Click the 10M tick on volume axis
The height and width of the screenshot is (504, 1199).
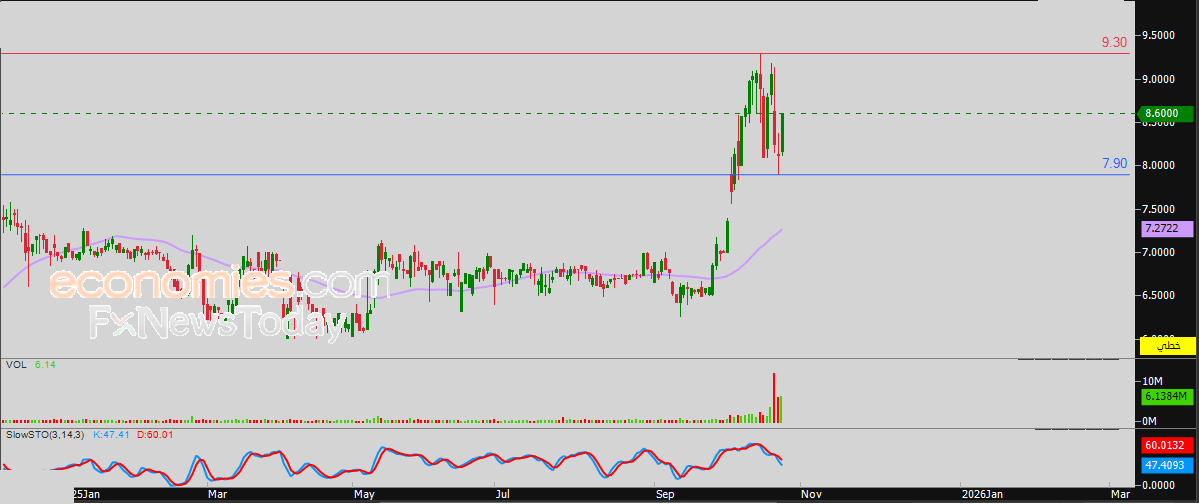(1153, 381)
